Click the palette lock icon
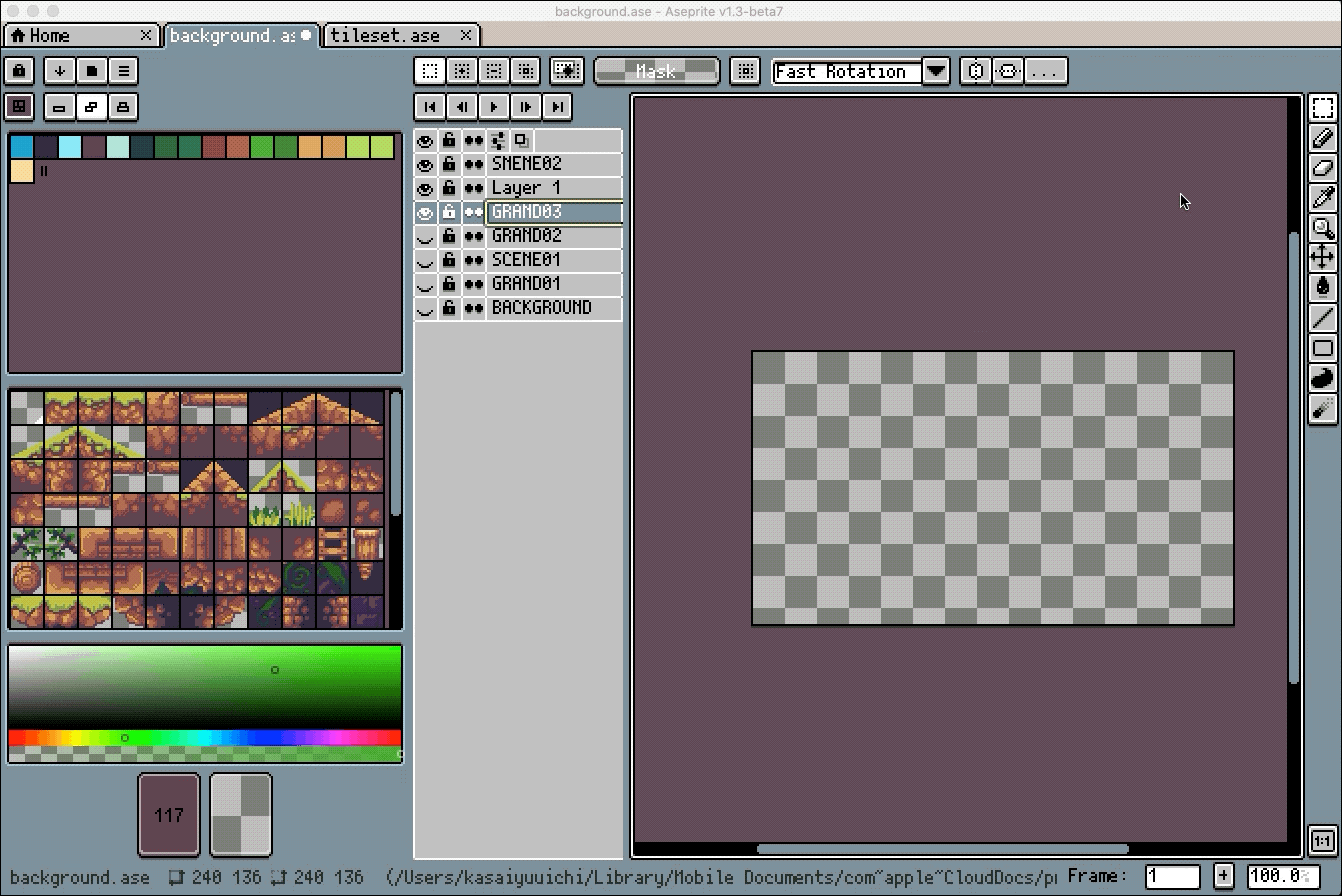This screenshot has height=896, width=1342. 19,71
